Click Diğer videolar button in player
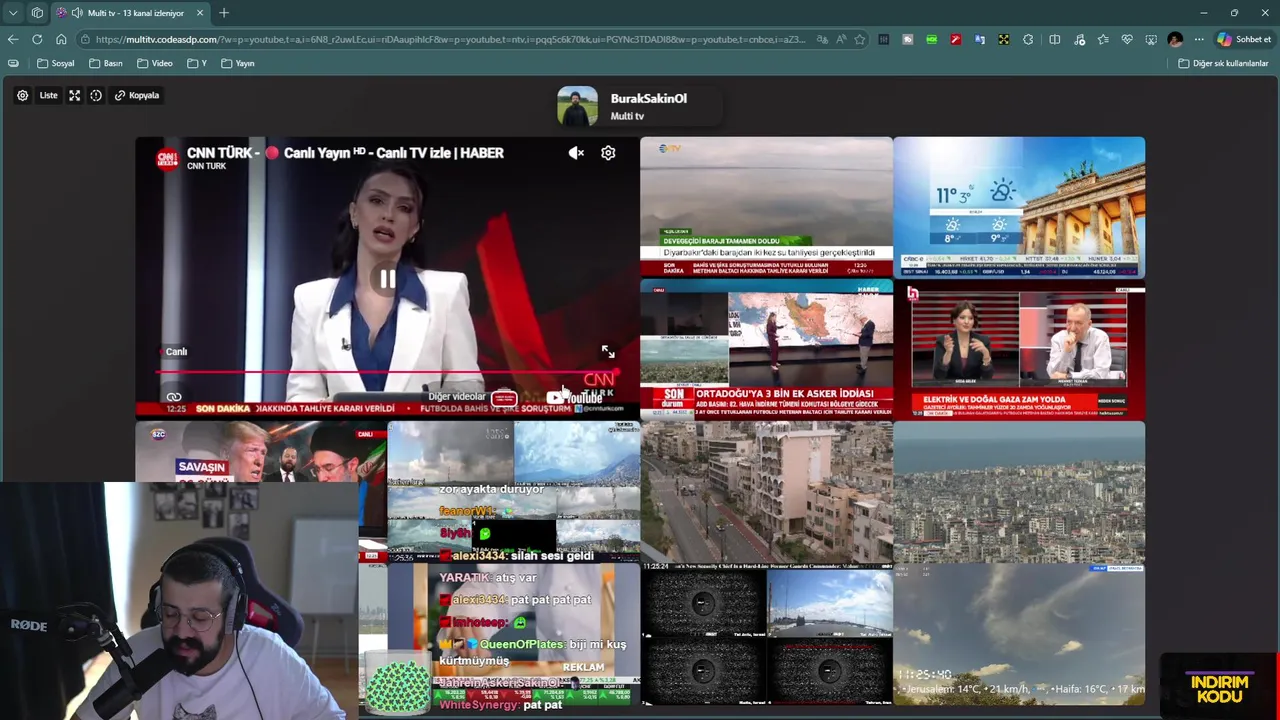The width and height of the screenshot is (1280, 720). point(472,397)
